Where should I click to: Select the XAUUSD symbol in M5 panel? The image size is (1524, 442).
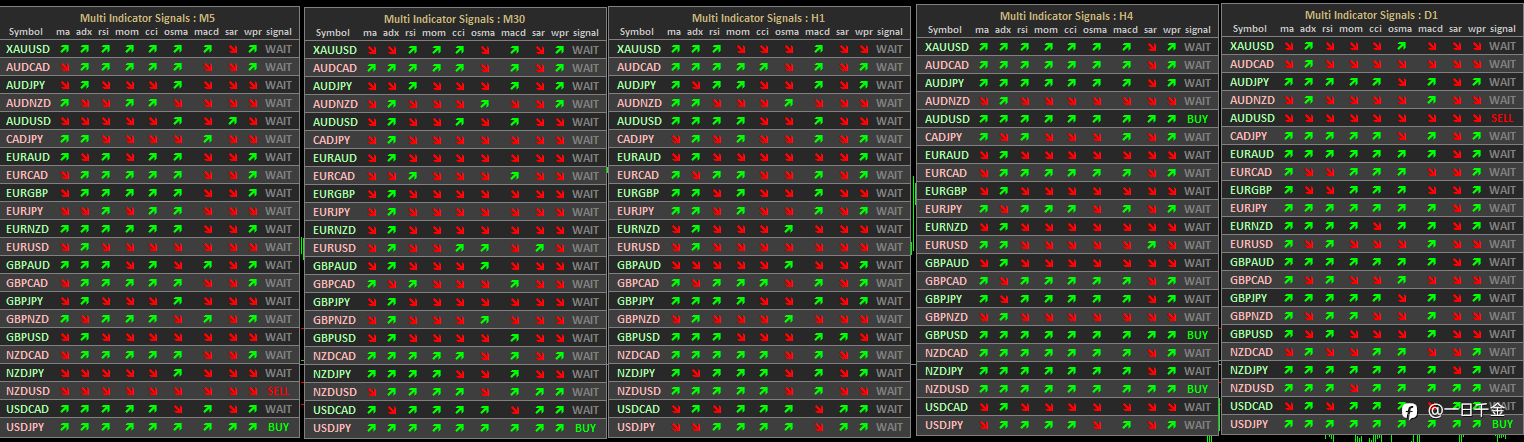[29, 49]
